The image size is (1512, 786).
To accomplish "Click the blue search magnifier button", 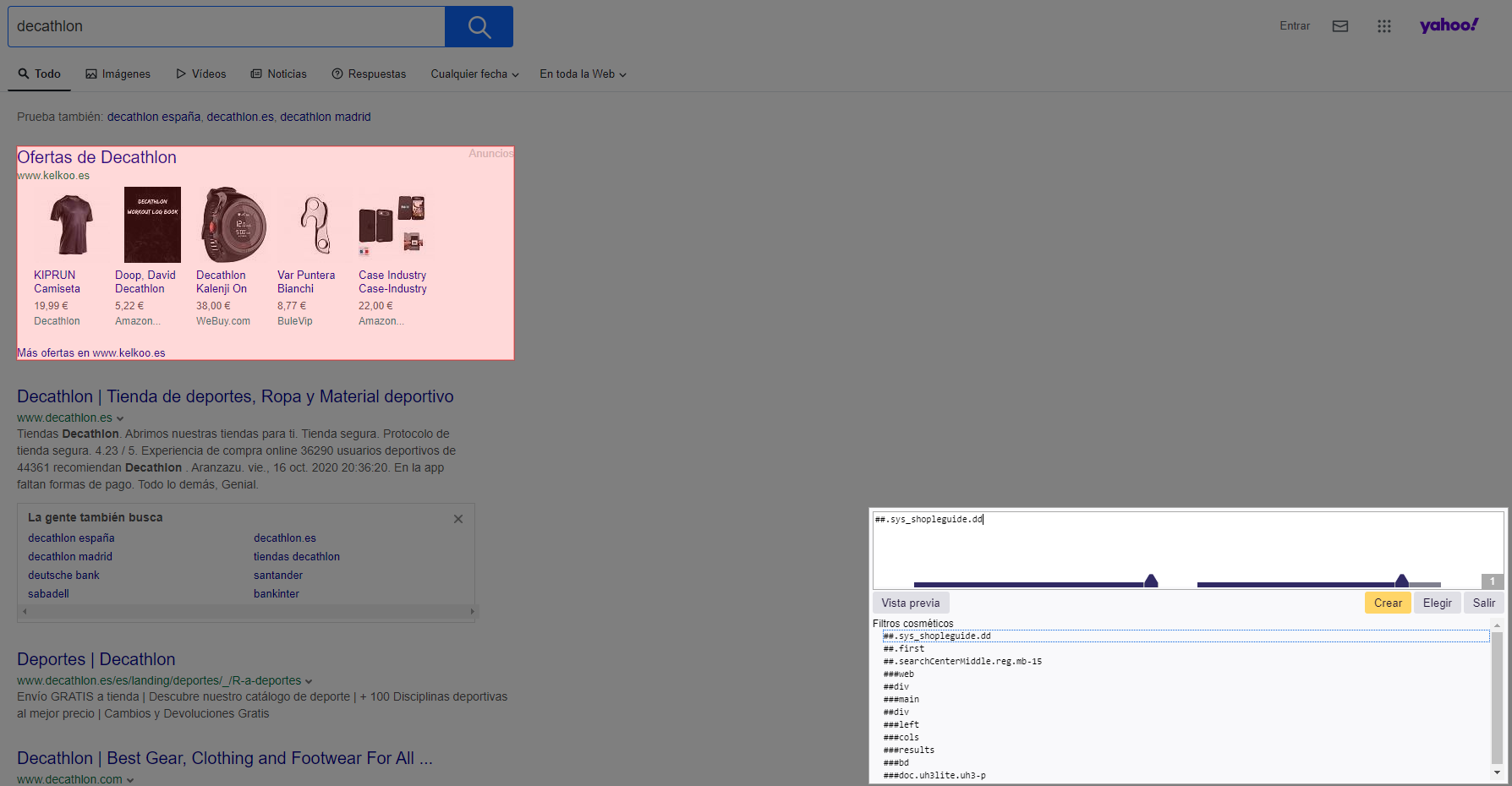I will [x=479, y=27].
